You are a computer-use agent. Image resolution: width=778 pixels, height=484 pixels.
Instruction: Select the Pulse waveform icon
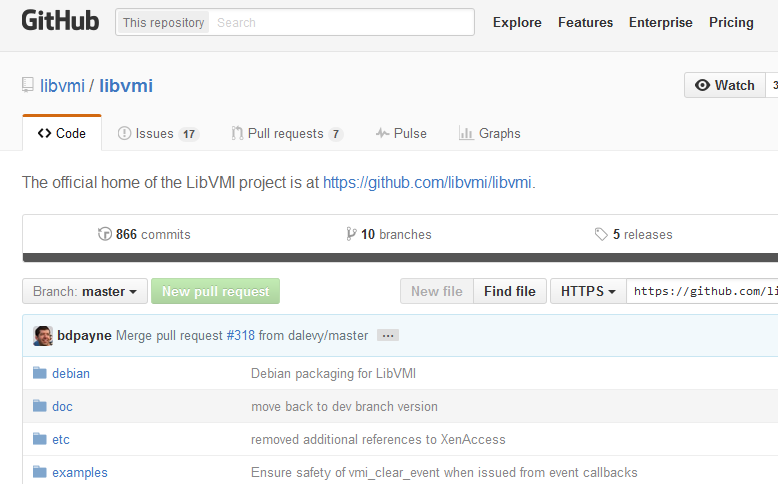[x=382, y=134]
